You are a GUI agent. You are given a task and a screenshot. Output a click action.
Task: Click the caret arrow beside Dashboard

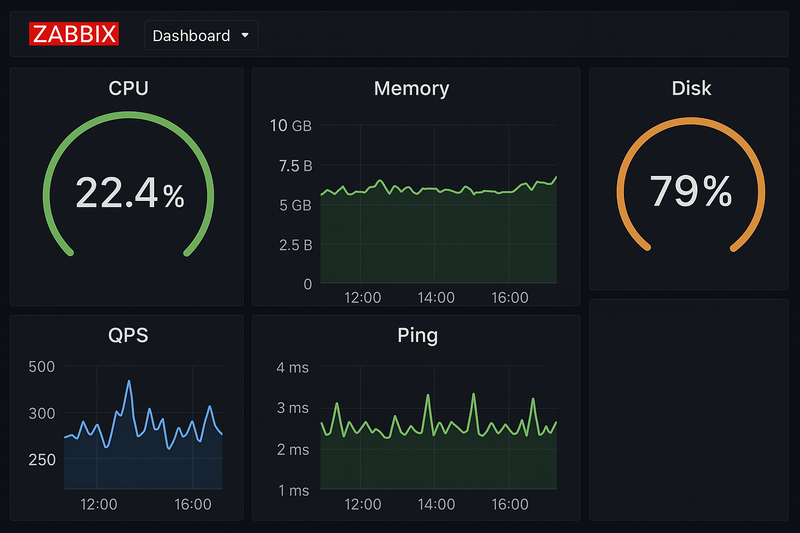244,36
